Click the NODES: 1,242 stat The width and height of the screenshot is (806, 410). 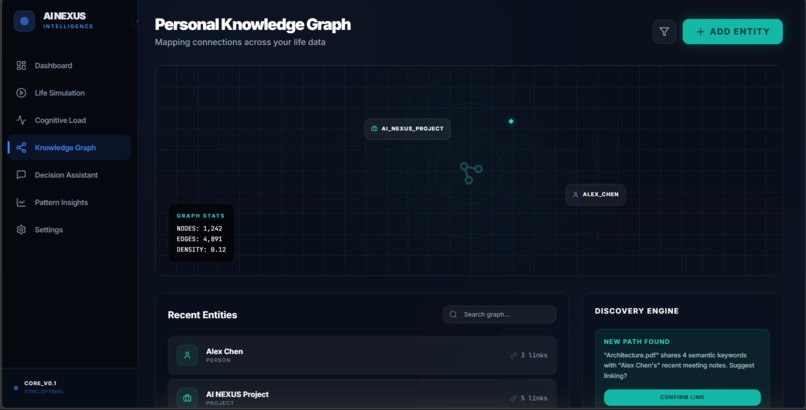point(199,229)
